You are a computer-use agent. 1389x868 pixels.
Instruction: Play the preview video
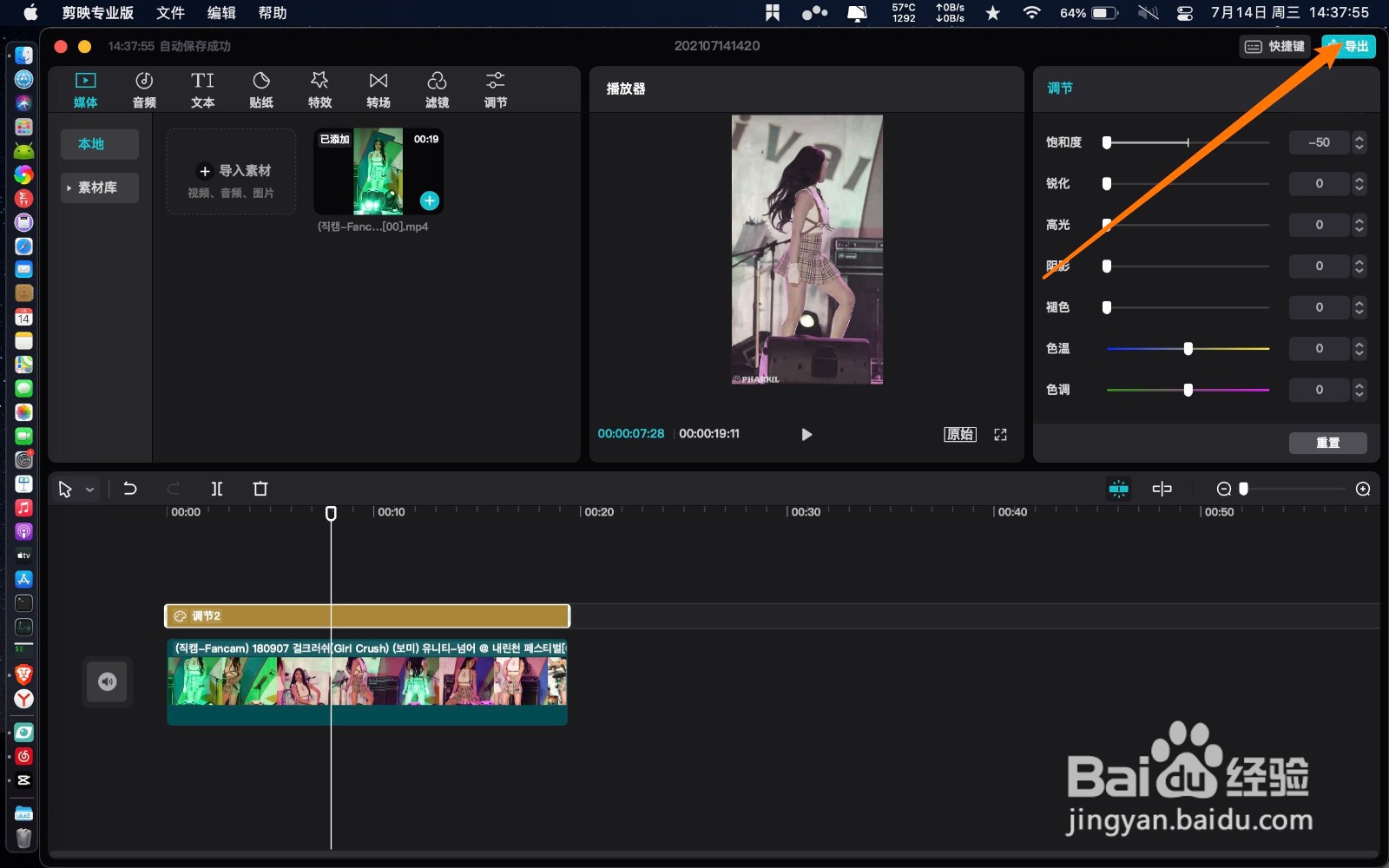point(806,434)
